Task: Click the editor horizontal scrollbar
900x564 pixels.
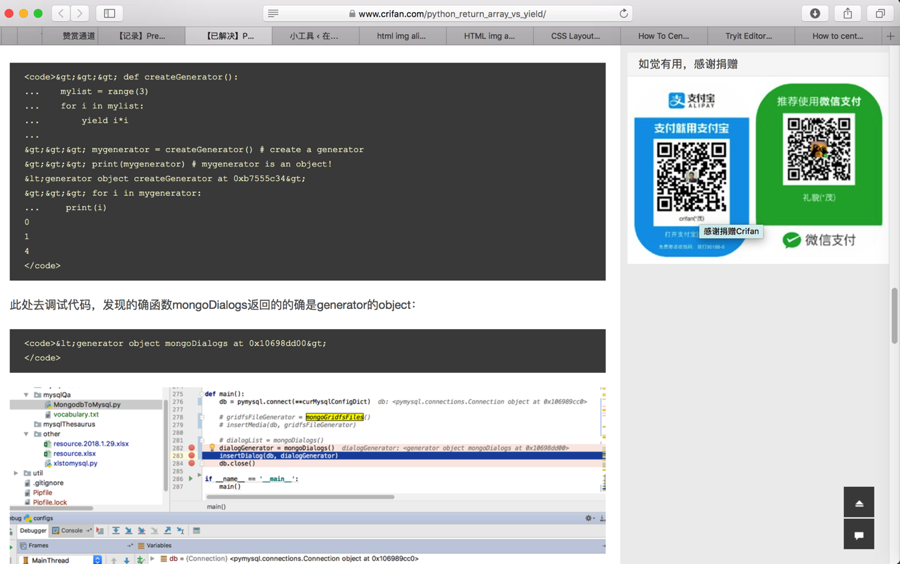Action: (300, 497)
